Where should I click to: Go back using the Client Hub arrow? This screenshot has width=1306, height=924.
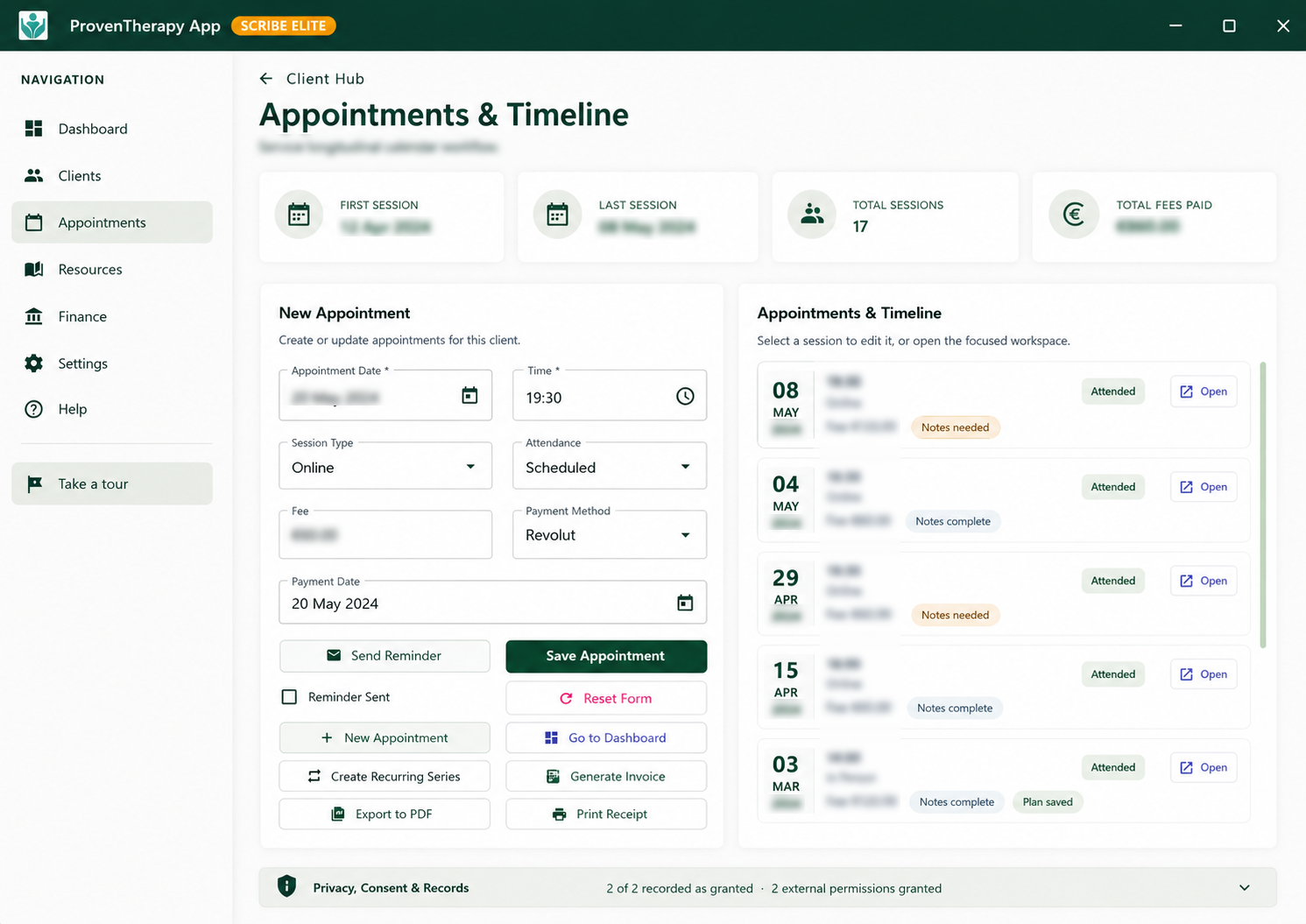point(266,79)
